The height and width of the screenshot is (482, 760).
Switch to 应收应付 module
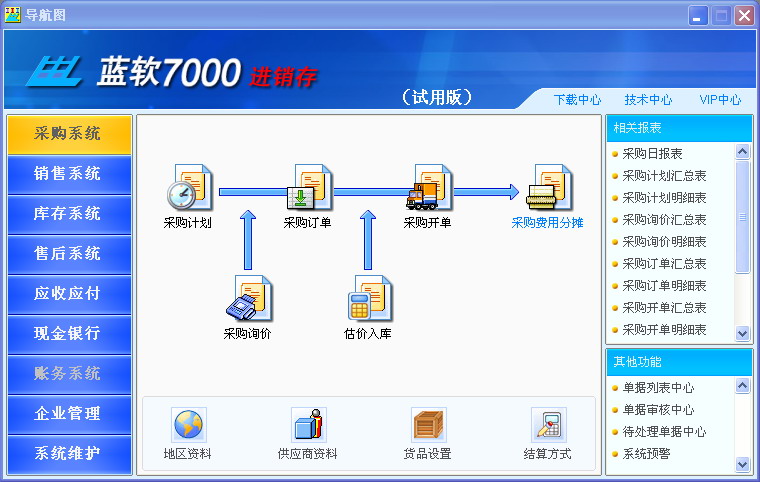click(x=69, y=294)
